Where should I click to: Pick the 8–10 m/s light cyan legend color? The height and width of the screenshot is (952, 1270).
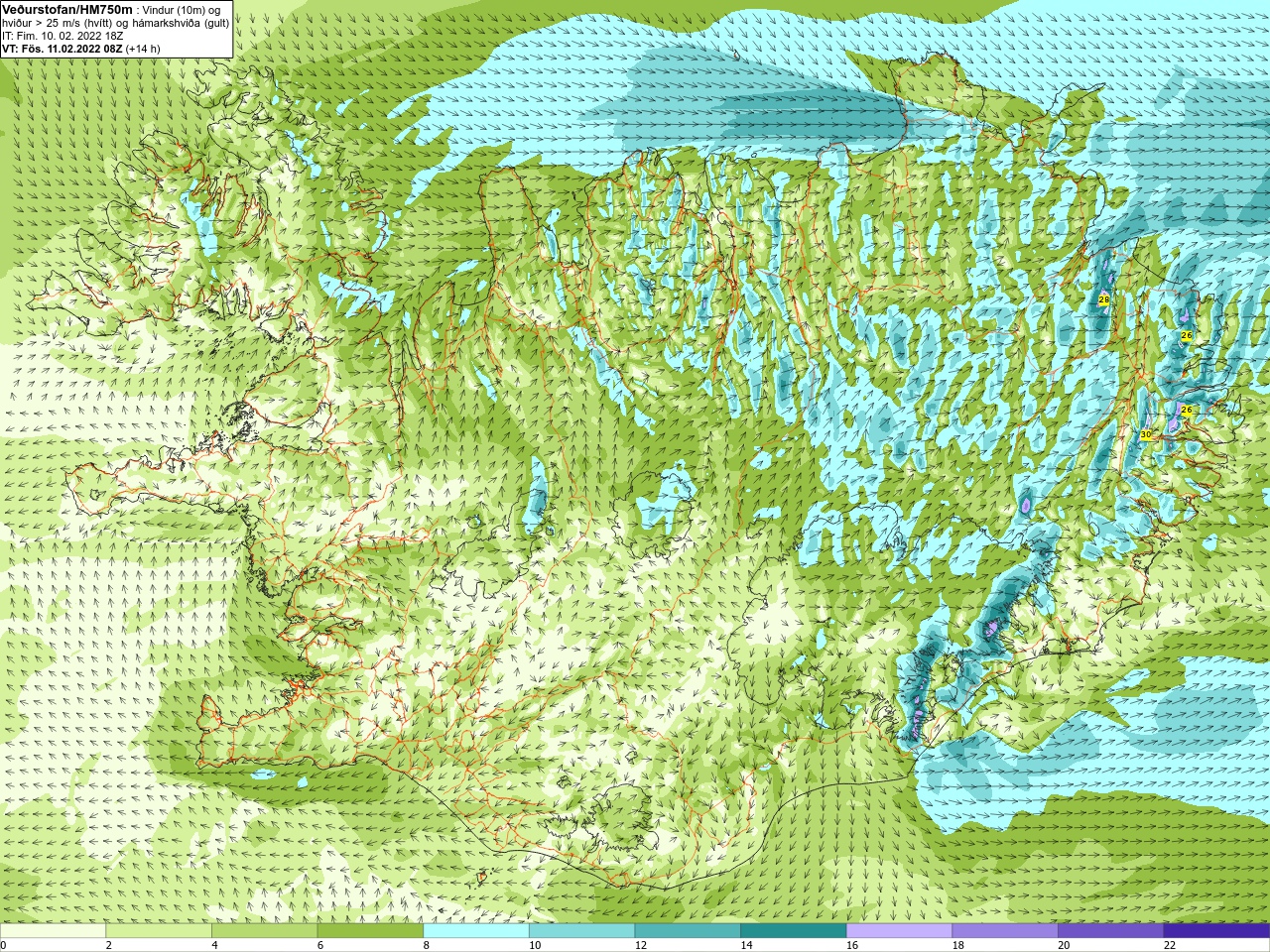[x=476, y=931]
